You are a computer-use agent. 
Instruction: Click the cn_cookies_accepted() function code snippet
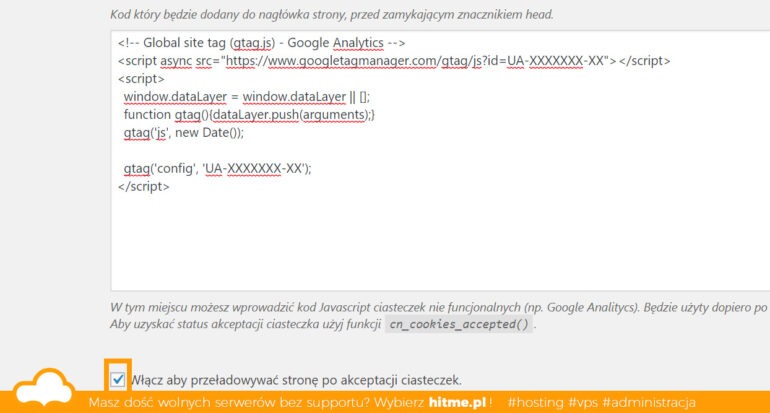459,325
